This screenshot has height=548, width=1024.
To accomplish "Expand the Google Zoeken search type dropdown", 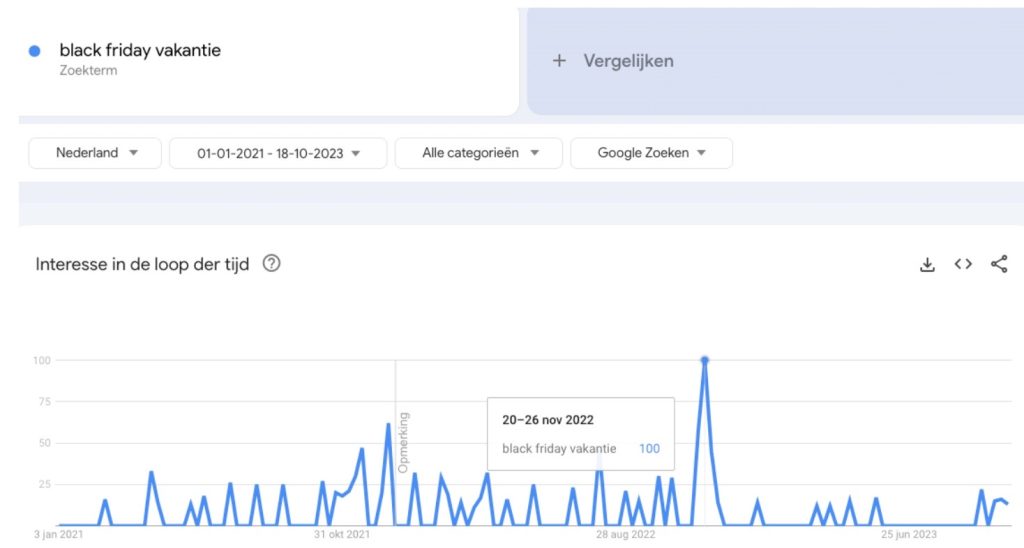I will (x=651, y=153).
